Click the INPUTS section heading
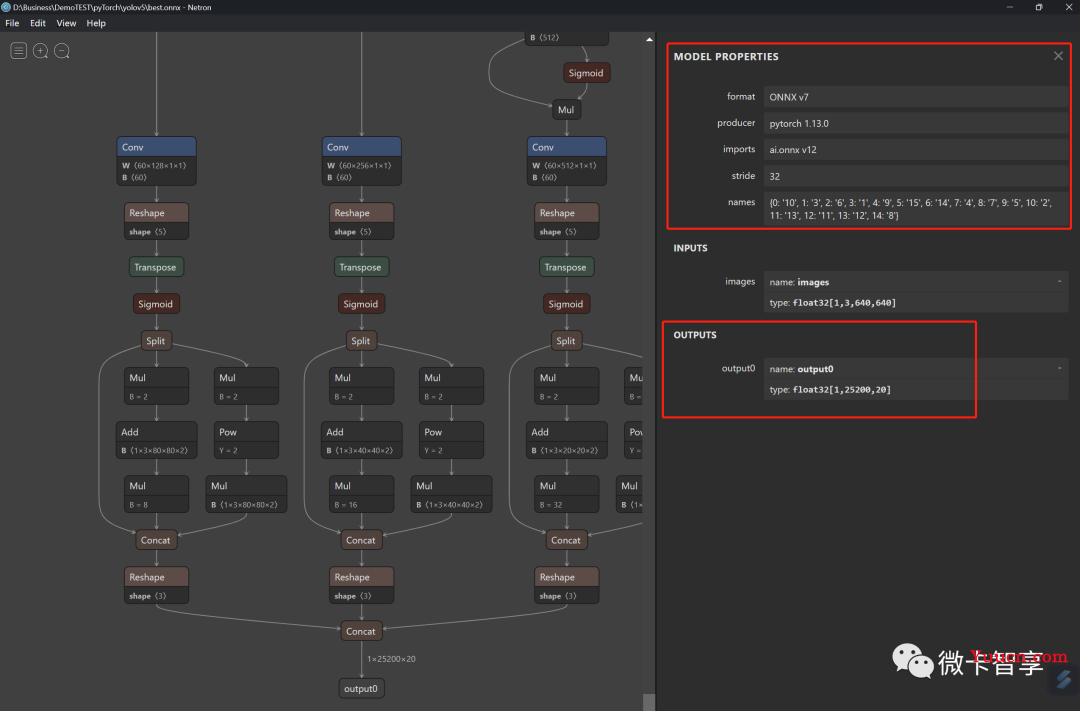1080x711 pixels. coord(690,248)
